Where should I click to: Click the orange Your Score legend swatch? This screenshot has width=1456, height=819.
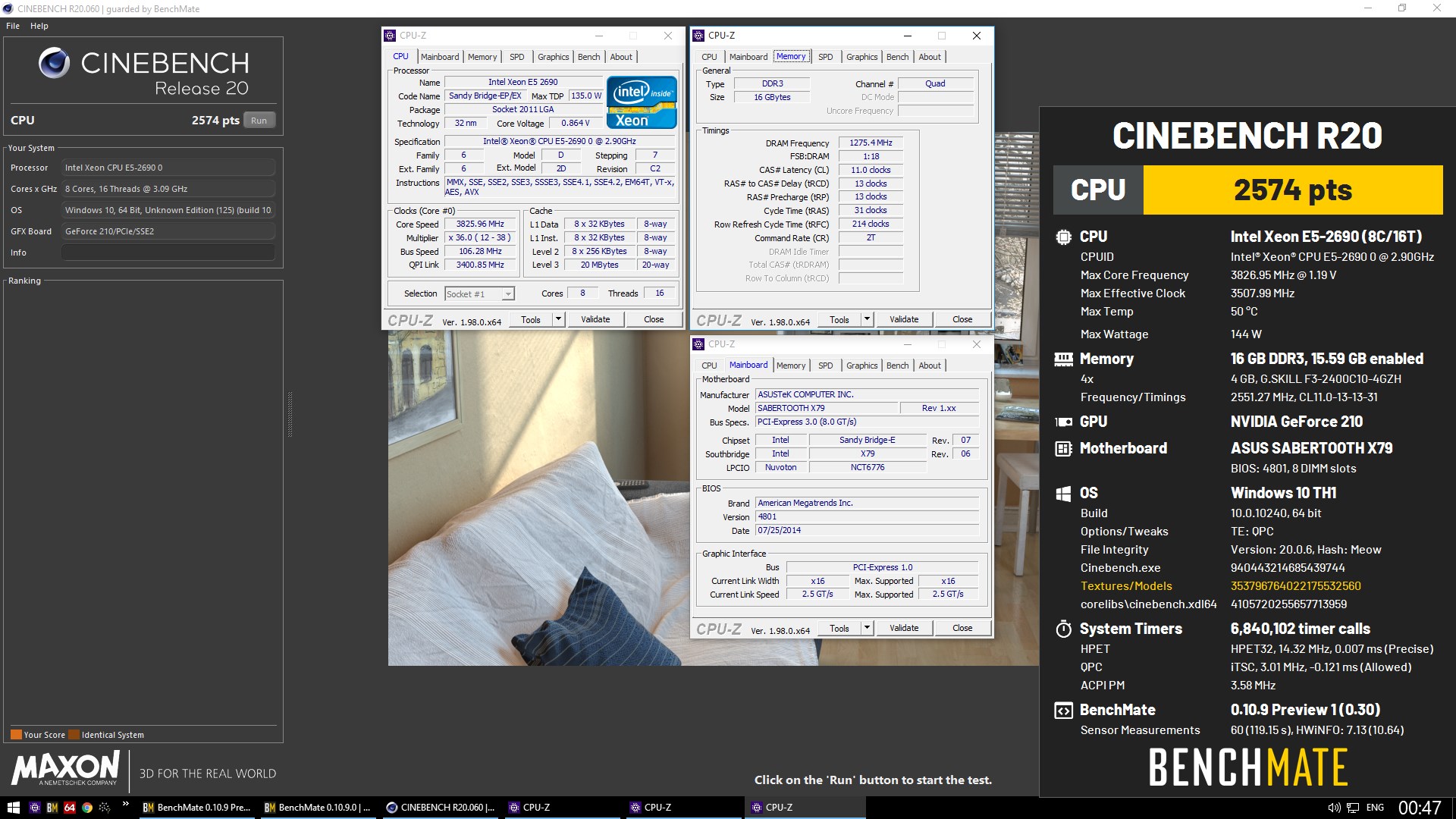(x=16, y=735)
